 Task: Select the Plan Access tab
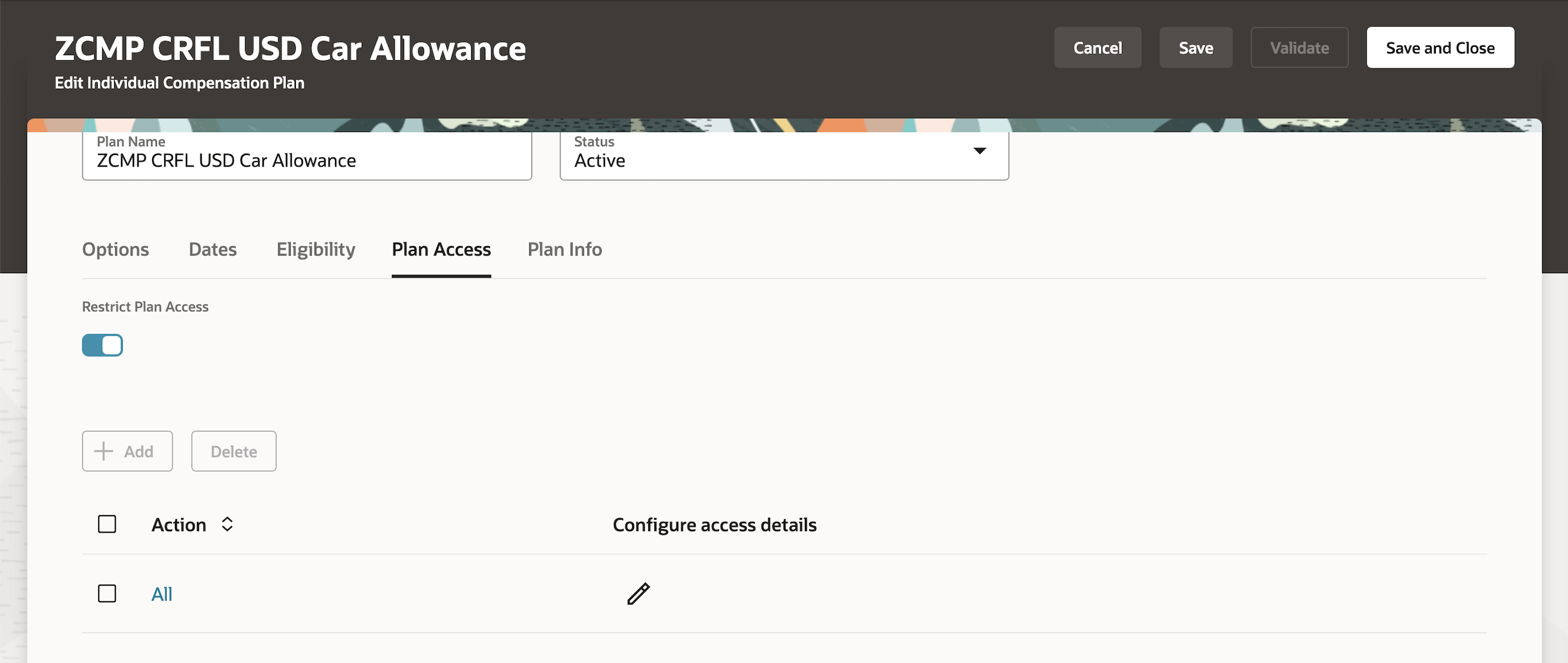[441, 249]
